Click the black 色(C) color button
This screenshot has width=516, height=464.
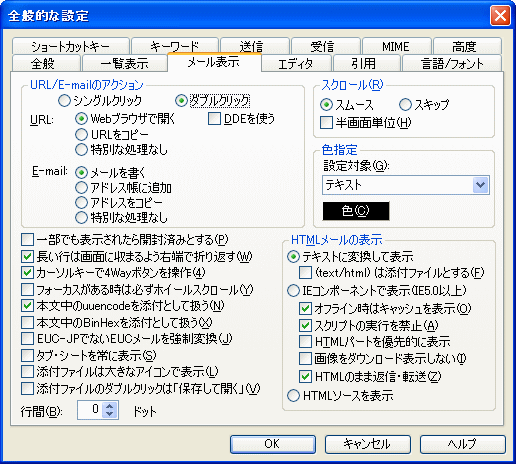[x=356, y=211]
